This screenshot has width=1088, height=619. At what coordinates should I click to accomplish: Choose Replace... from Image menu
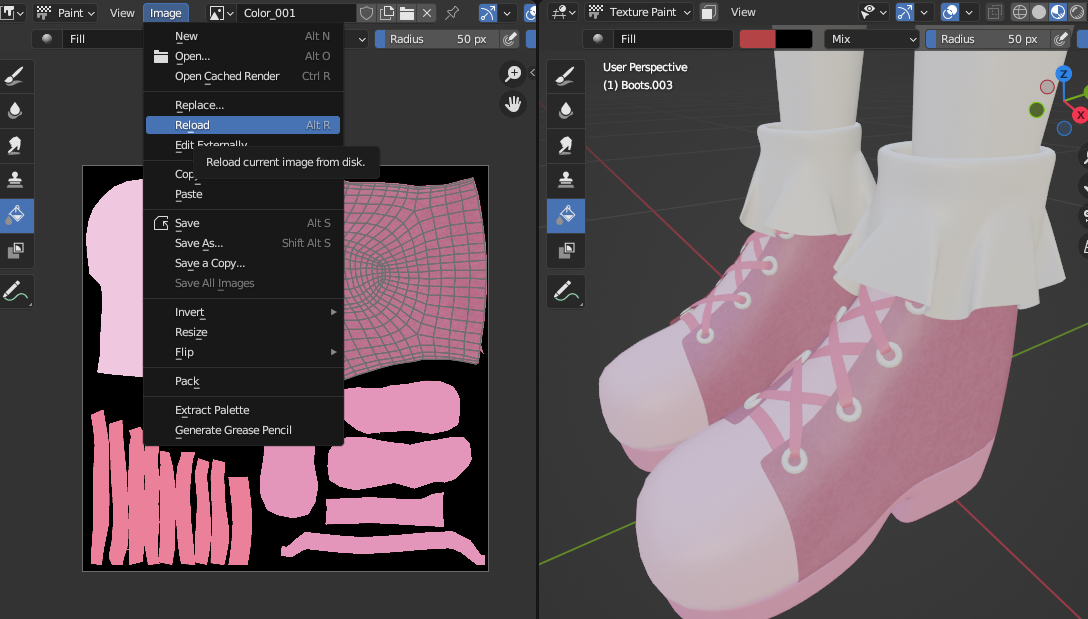pos(243,105)
